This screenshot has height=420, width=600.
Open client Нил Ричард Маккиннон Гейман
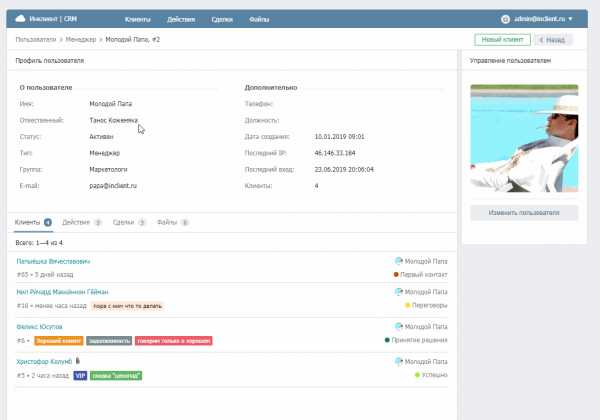click(x=62, y=292)
